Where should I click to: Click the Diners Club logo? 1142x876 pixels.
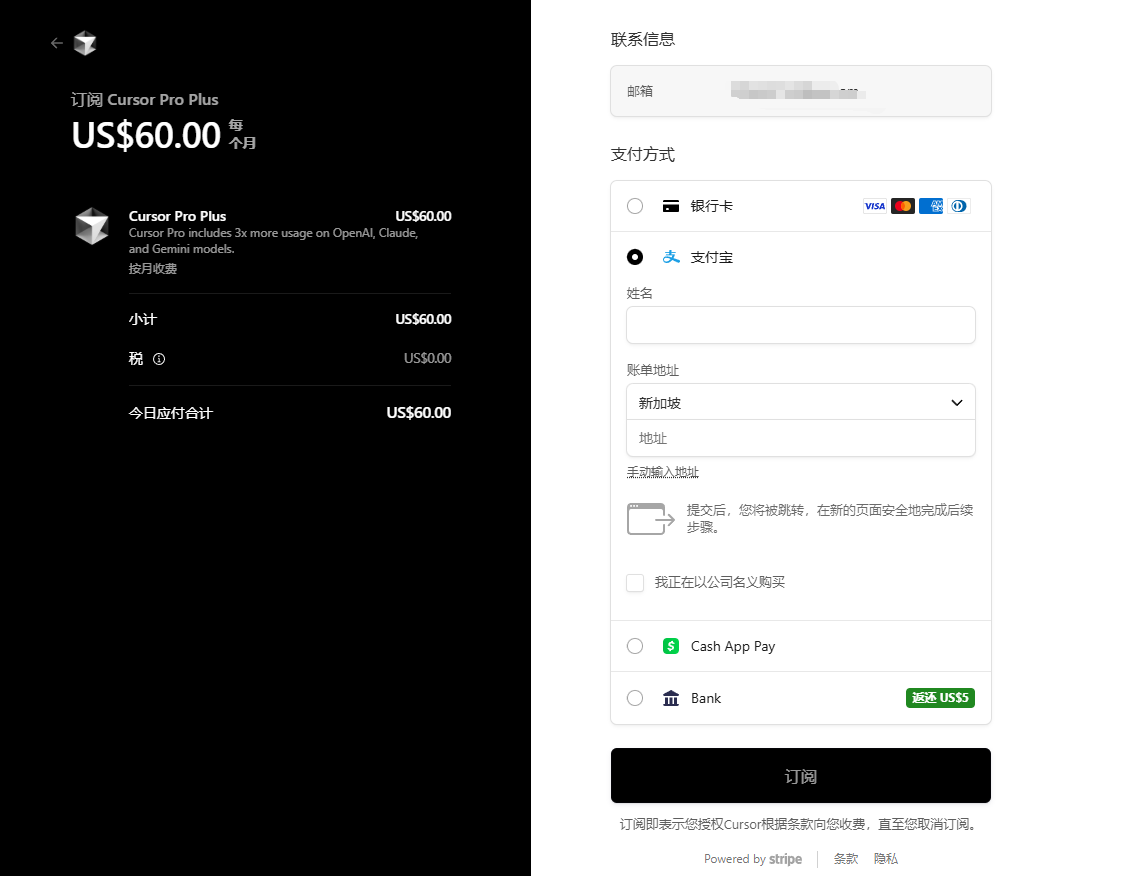pos(958,206)
